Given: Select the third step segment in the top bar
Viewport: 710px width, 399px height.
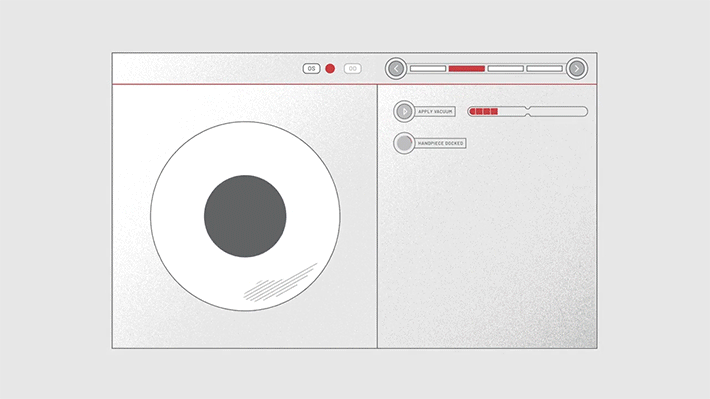Looking at the screenshot, I should tap(506, 68).
